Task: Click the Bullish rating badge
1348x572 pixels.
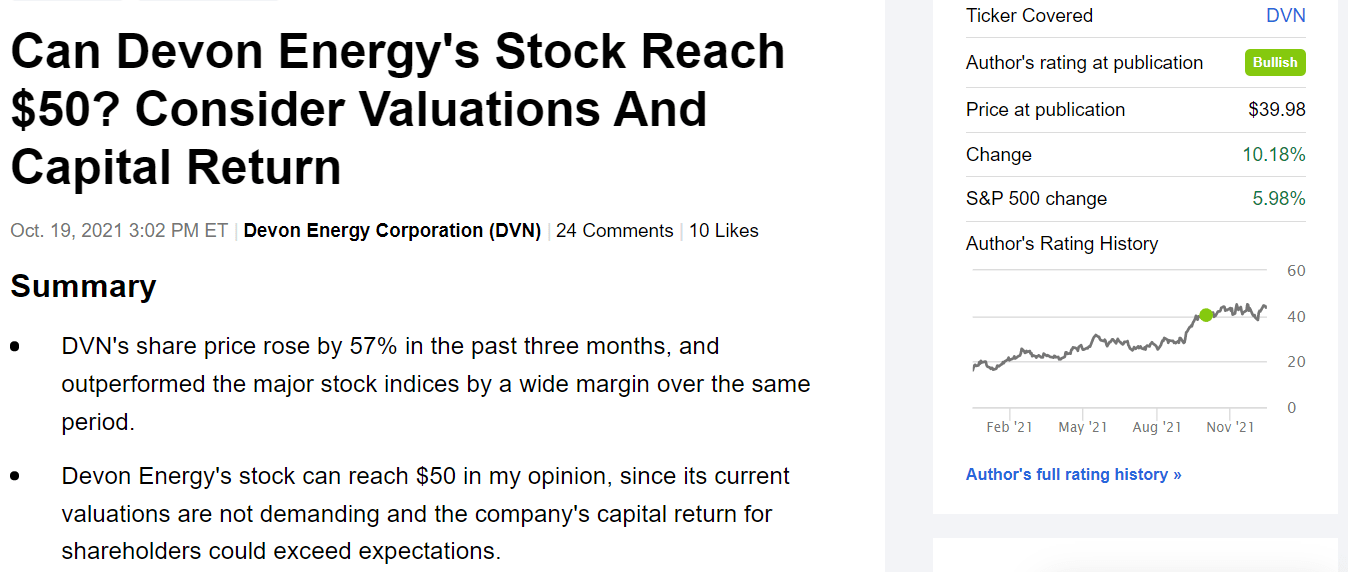Action: click(1275, 62)
